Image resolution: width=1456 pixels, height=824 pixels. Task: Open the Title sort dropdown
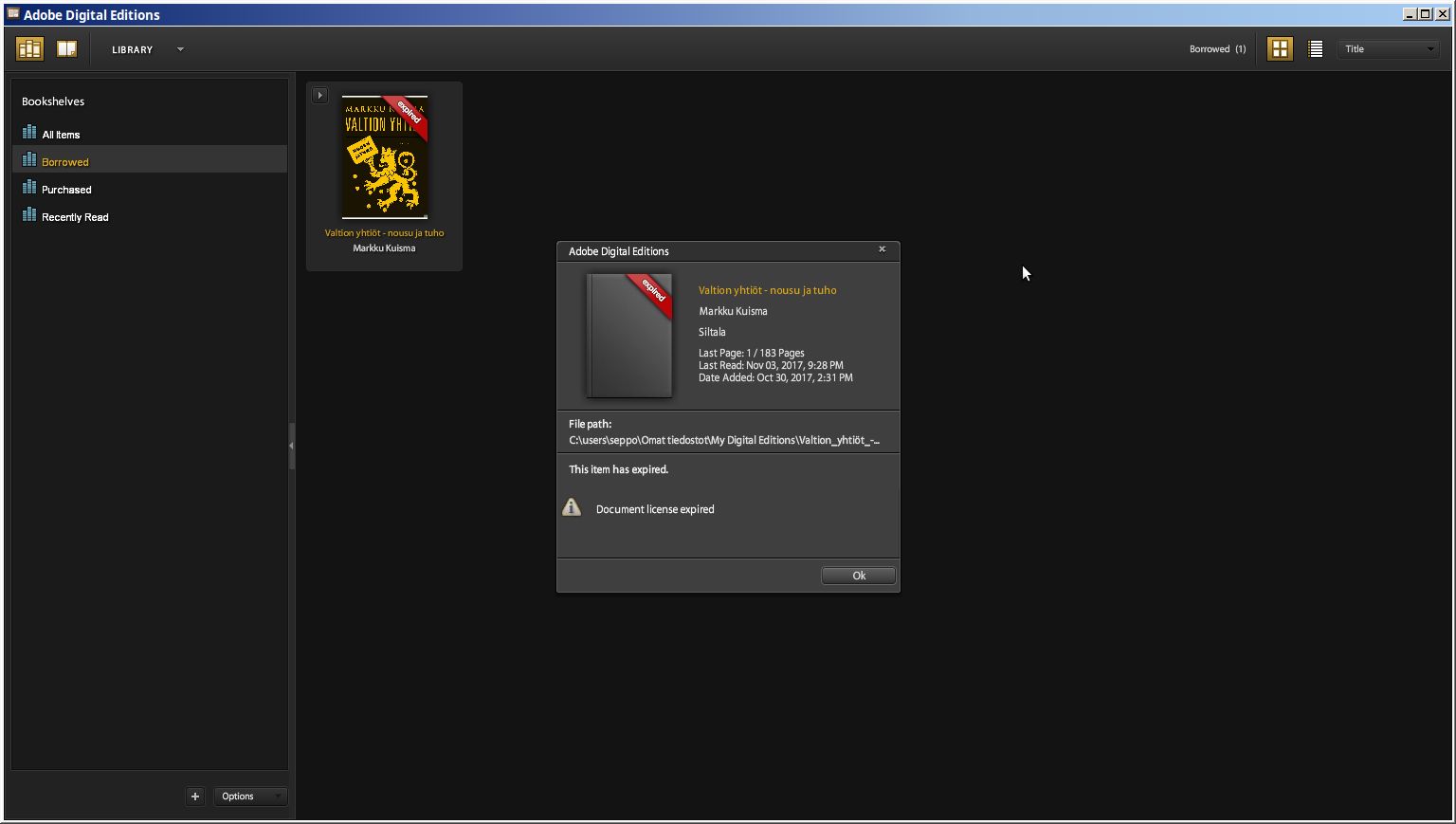coord(1390,49)
